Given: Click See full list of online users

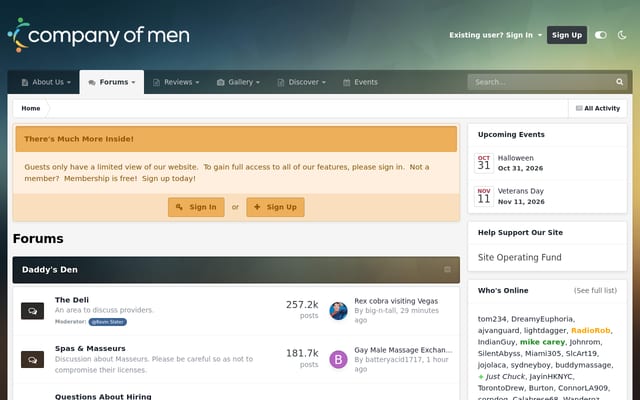Looking at the screenshot, I should pyautogui.click(x=596, y=290).
